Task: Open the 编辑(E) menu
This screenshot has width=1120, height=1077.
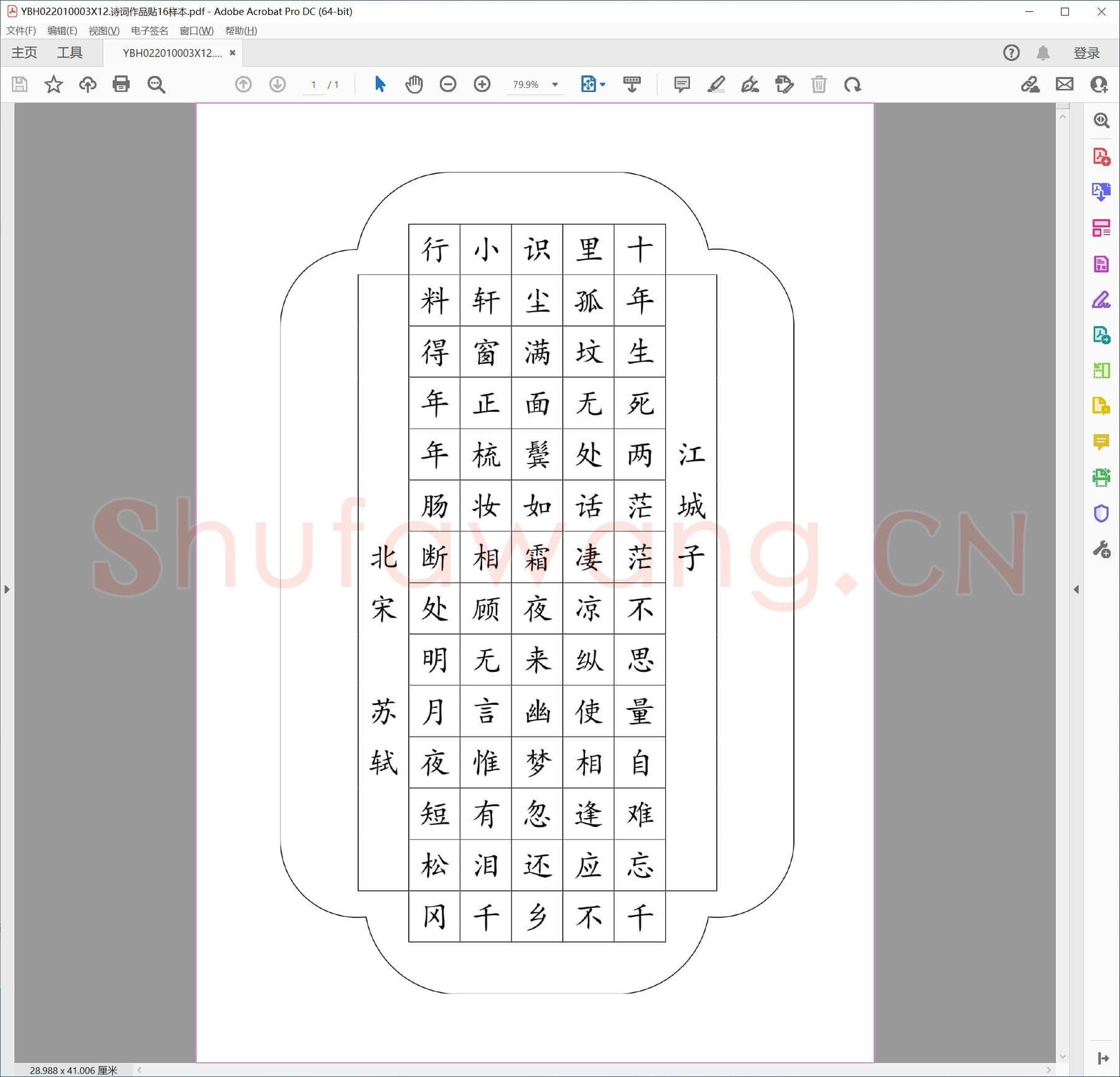Action: point(62,30)
